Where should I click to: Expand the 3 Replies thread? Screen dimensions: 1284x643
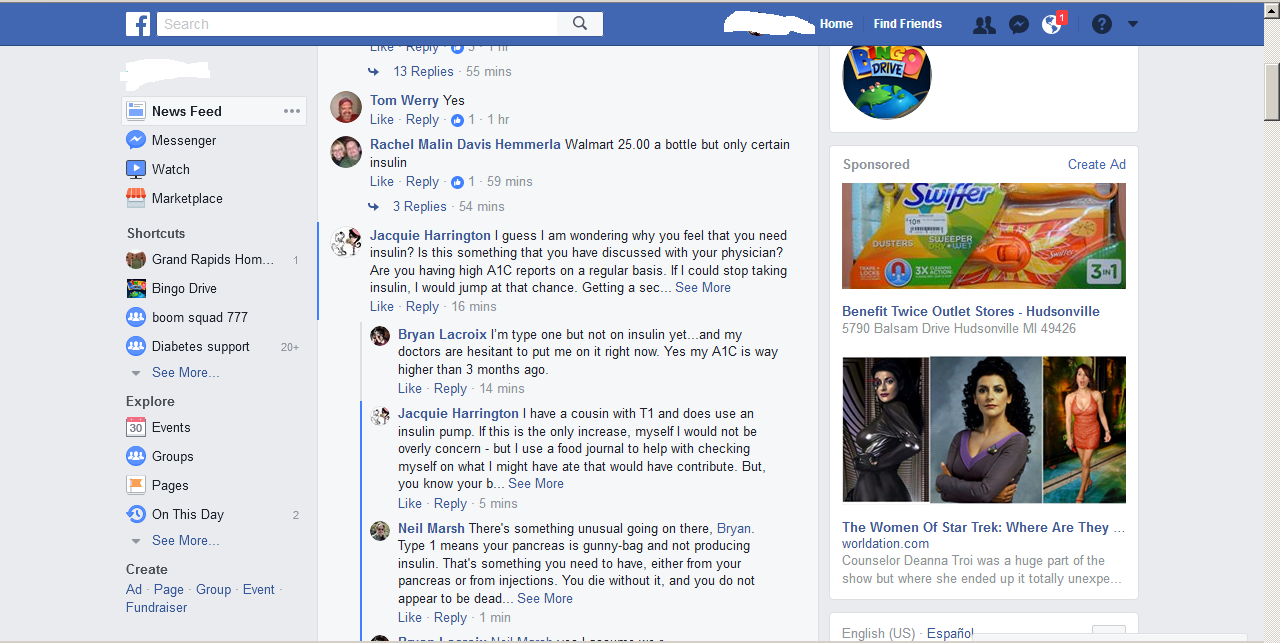tap(419, 206)
